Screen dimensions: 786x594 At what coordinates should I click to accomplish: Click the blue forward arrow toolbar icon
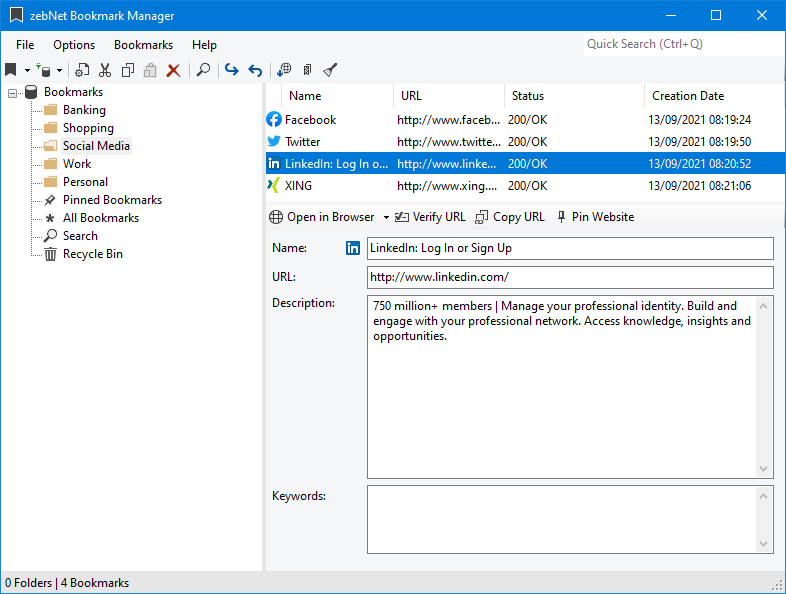[232, 70]
